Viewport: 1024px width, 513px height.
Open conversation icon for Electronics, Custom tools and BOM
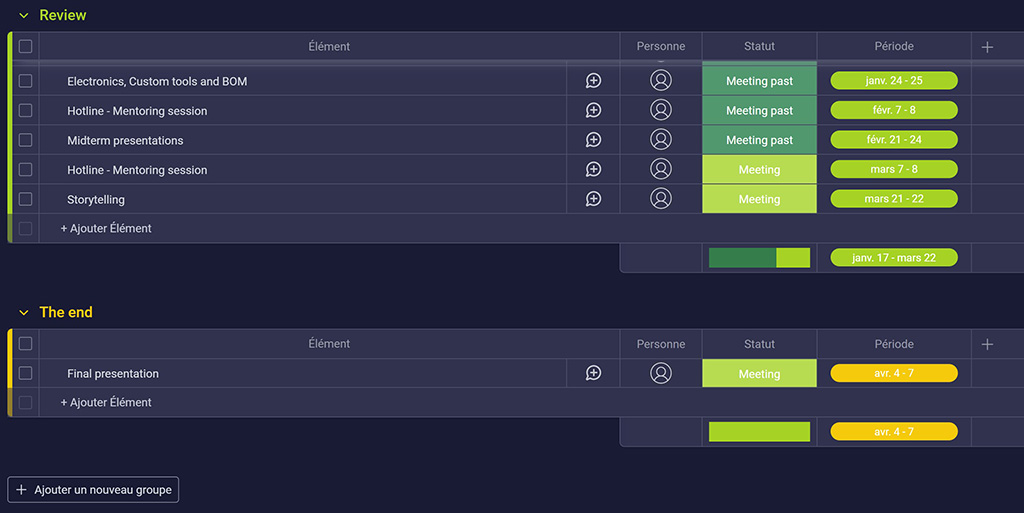(x=593, y=81)
